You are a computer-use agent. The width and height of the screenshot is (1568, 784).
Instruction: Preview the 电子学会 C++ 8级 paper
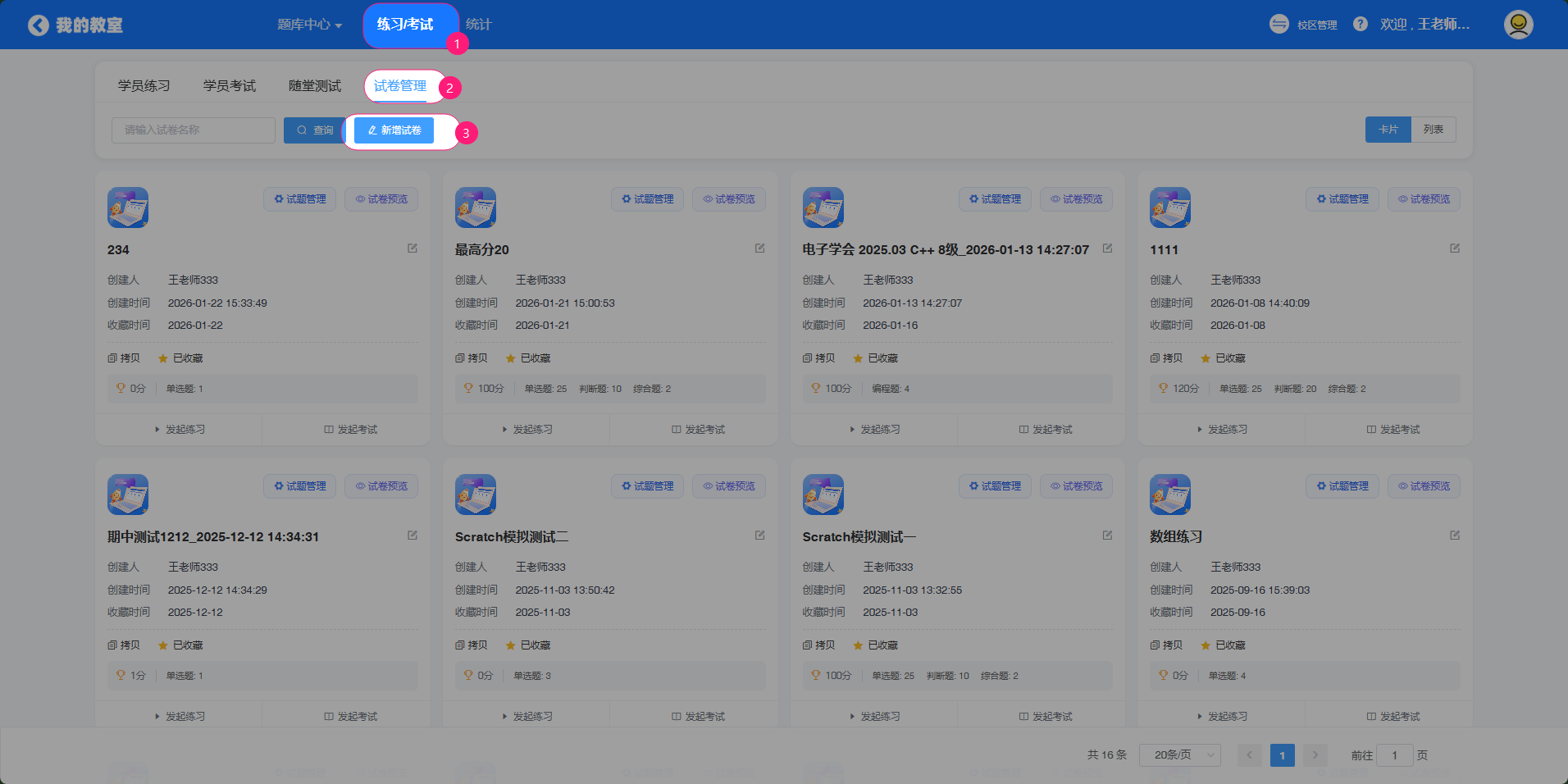point(1077,199)
